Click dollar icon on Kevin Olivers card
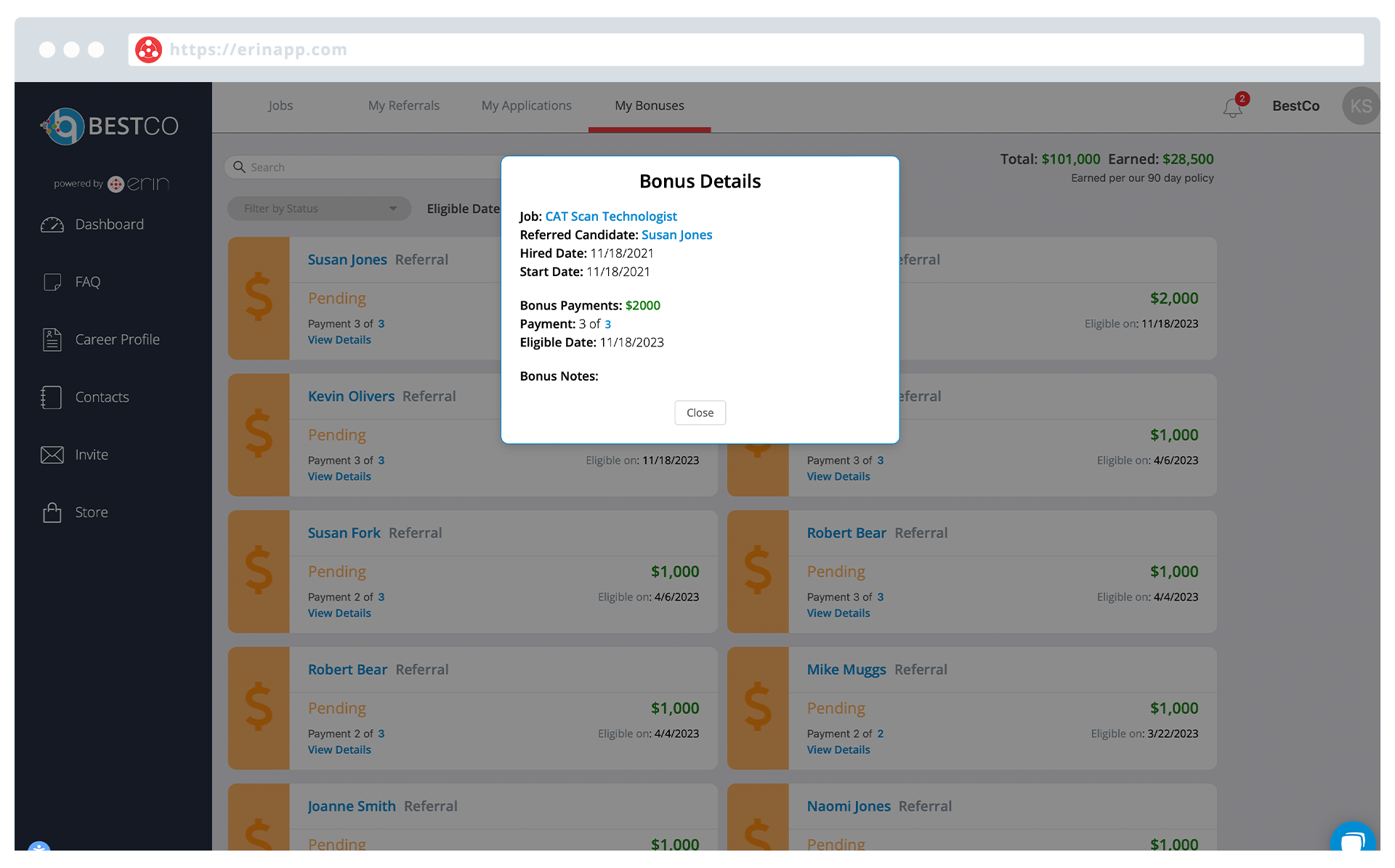The image size is (1395, 868). click(259, 434)
